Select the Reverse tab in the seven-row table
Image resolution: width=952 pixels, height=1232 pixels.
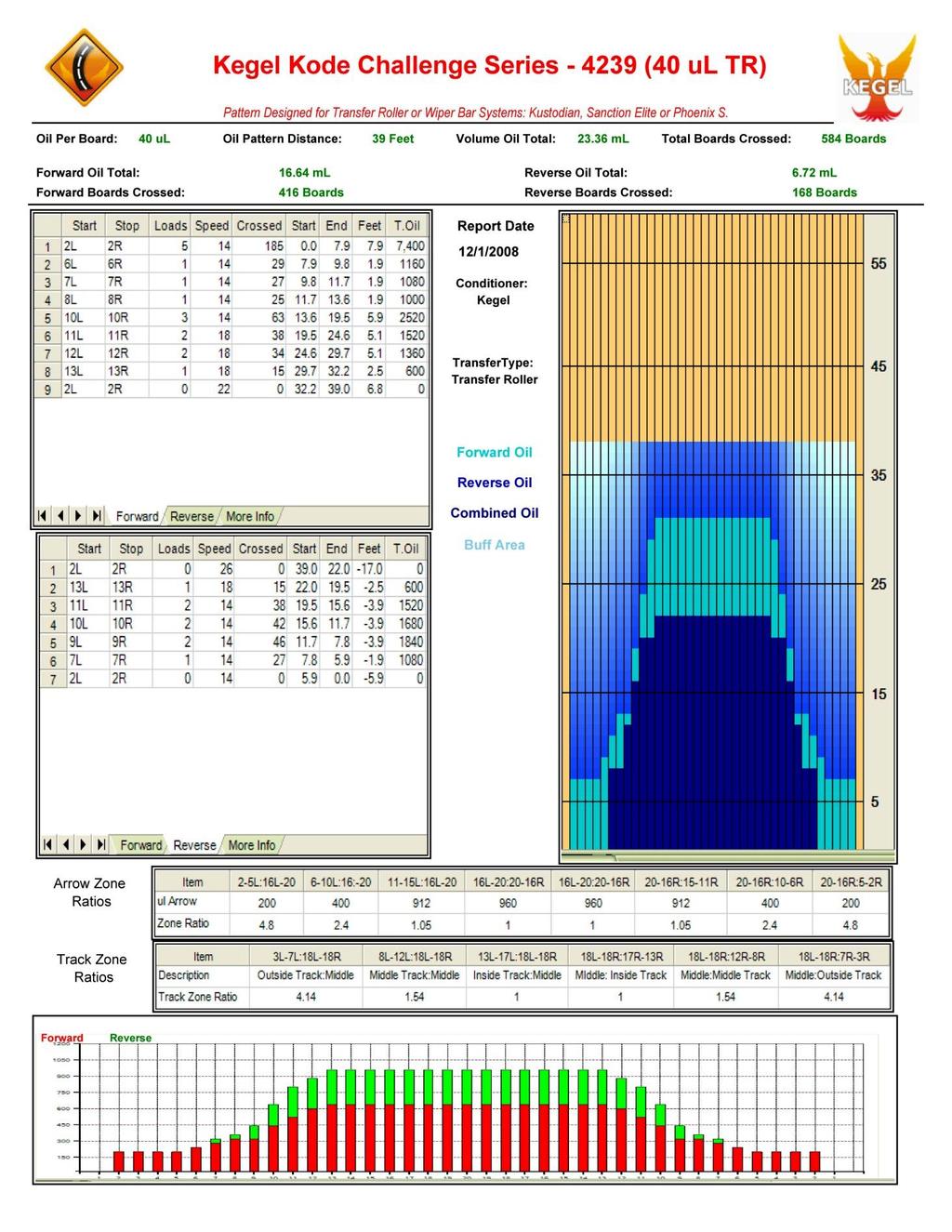click(194, 845)
